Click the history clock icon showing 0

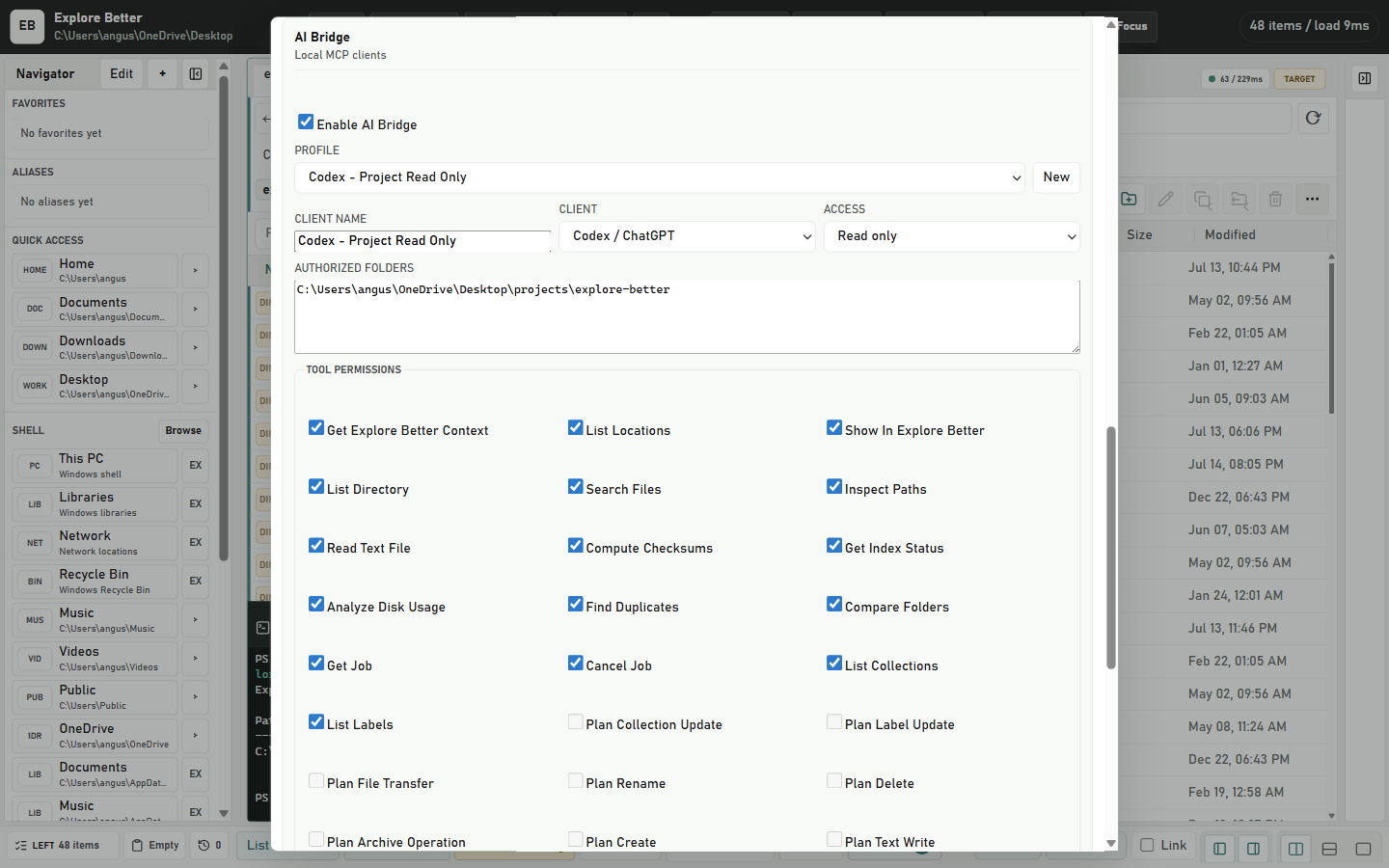pyautogui.click(x=210, y=846)
